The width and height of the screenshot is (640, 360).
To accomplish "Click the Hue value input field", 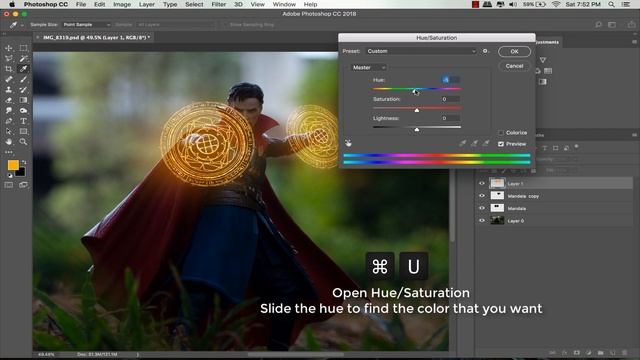I will pos(451,80).
